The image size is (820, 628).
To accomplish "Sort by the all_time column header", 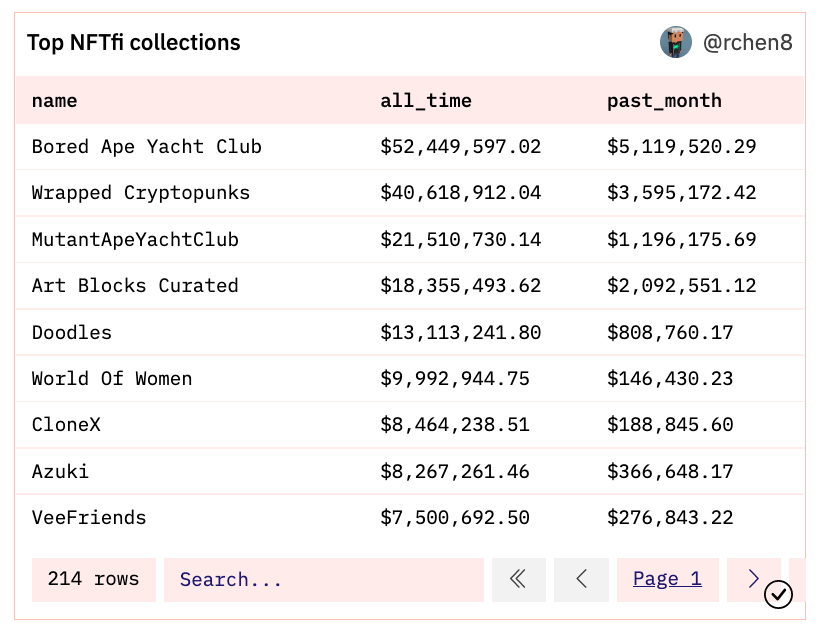I will (426, 101).
